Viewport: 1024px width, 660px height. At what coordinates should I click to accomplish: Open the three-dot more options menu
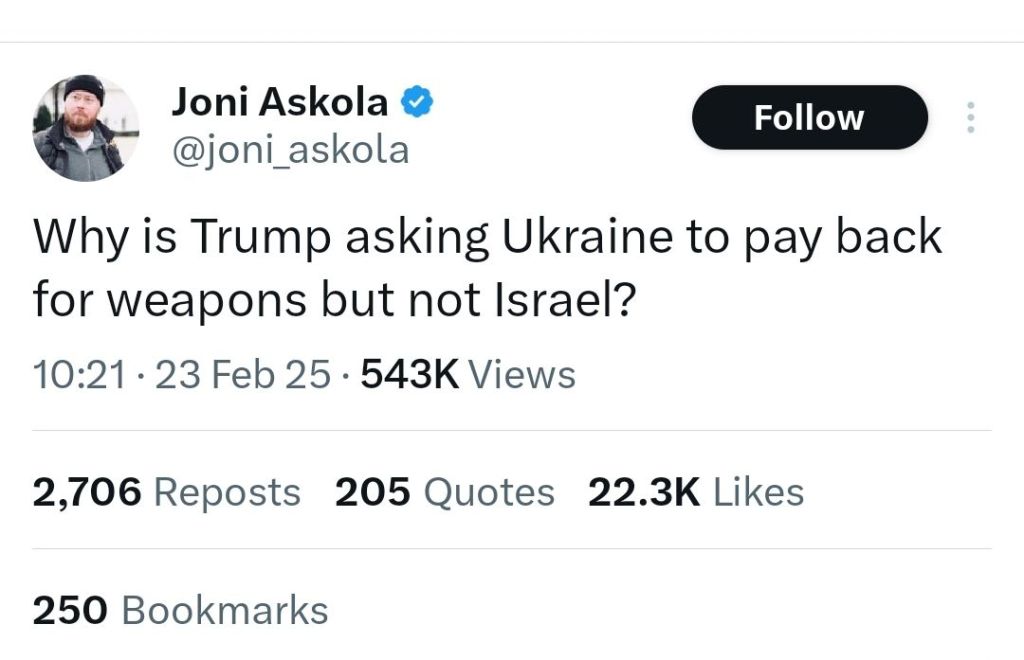(968, 118)
